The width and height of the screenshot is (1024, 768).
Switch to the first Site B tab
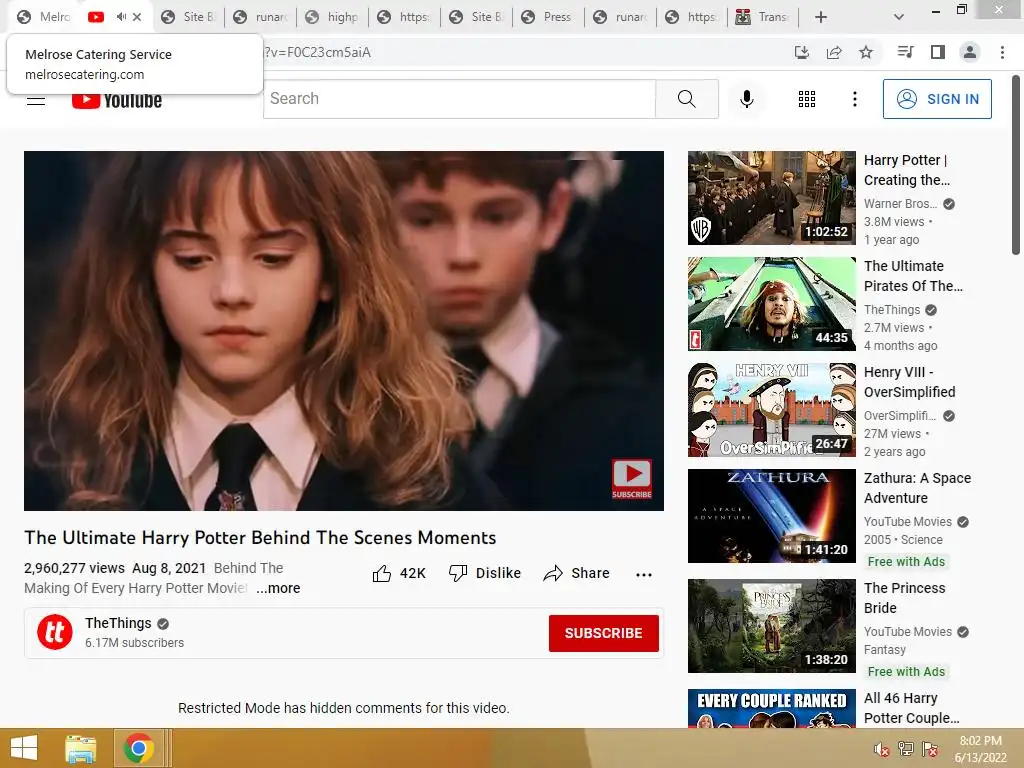189,17
